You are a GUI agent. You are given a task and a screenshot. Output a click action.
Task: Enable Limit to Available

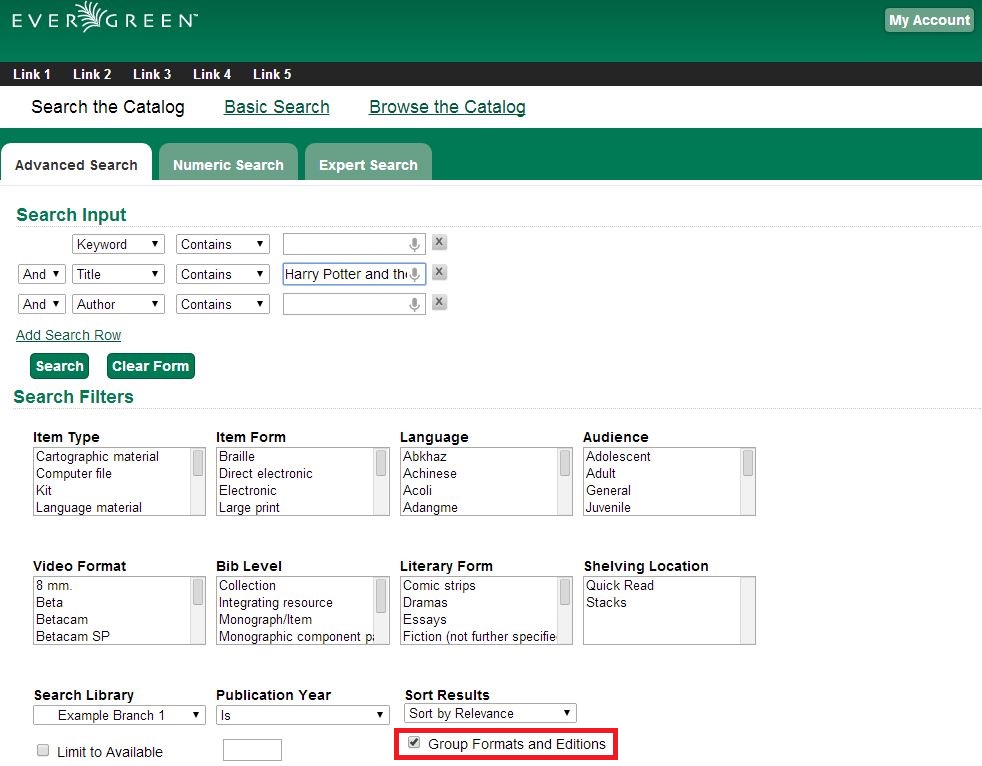pos(42,750)
